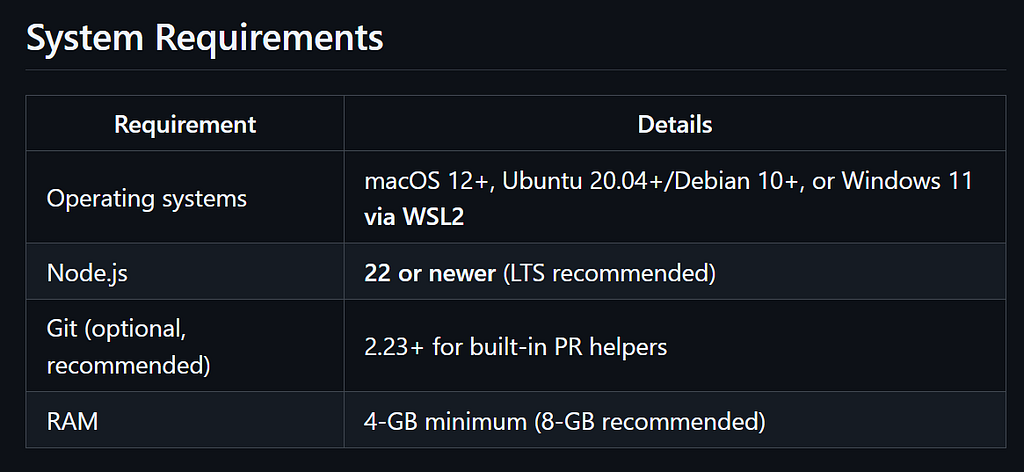Viewport: 1024px width, 472px height.
Task: Click the bold '22 or newer' text
Action: click(430, 273)
